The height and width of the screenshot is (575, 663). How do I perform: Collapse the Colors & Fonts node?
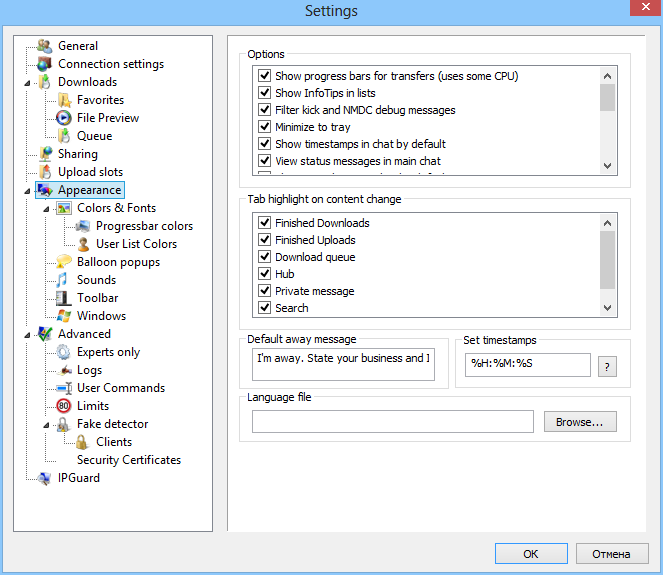[47, 209]
